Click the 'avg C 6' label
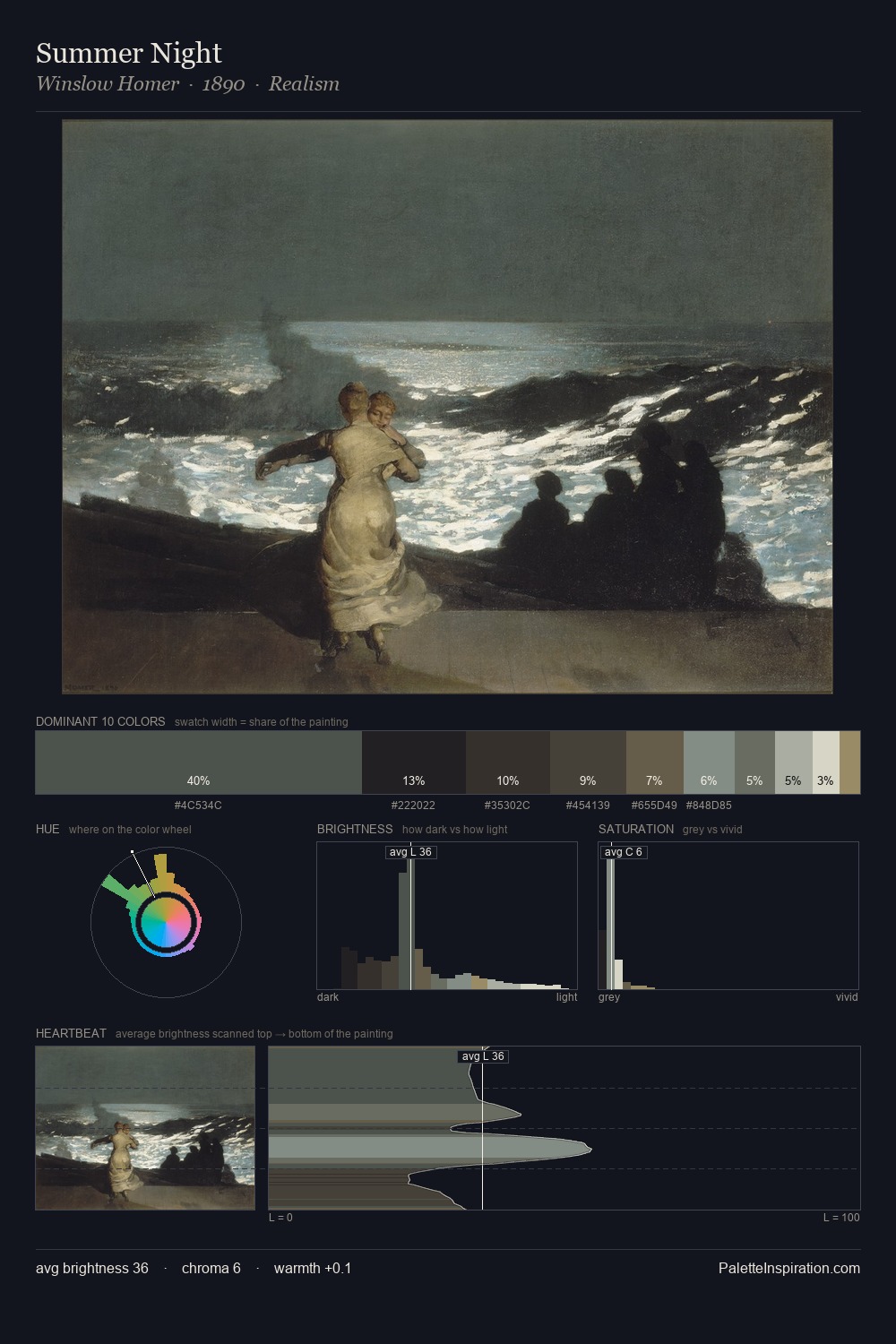The image size is (896, 1344). 623,852
